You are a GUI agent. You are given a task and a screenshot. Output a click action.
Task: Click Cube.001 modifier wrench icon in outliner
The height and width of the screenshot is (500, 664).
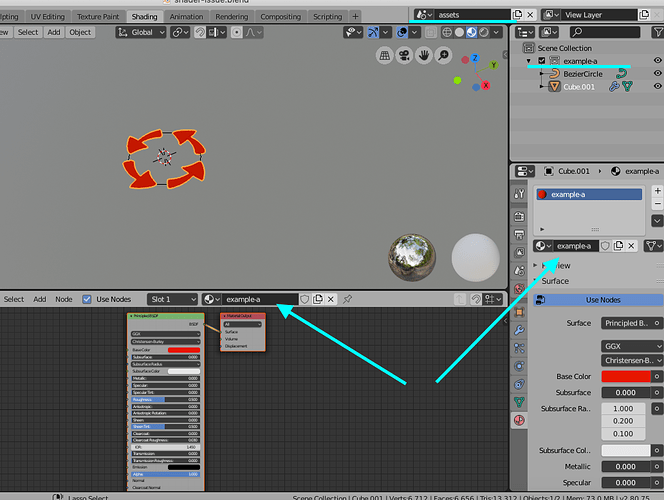pos(614,87)
